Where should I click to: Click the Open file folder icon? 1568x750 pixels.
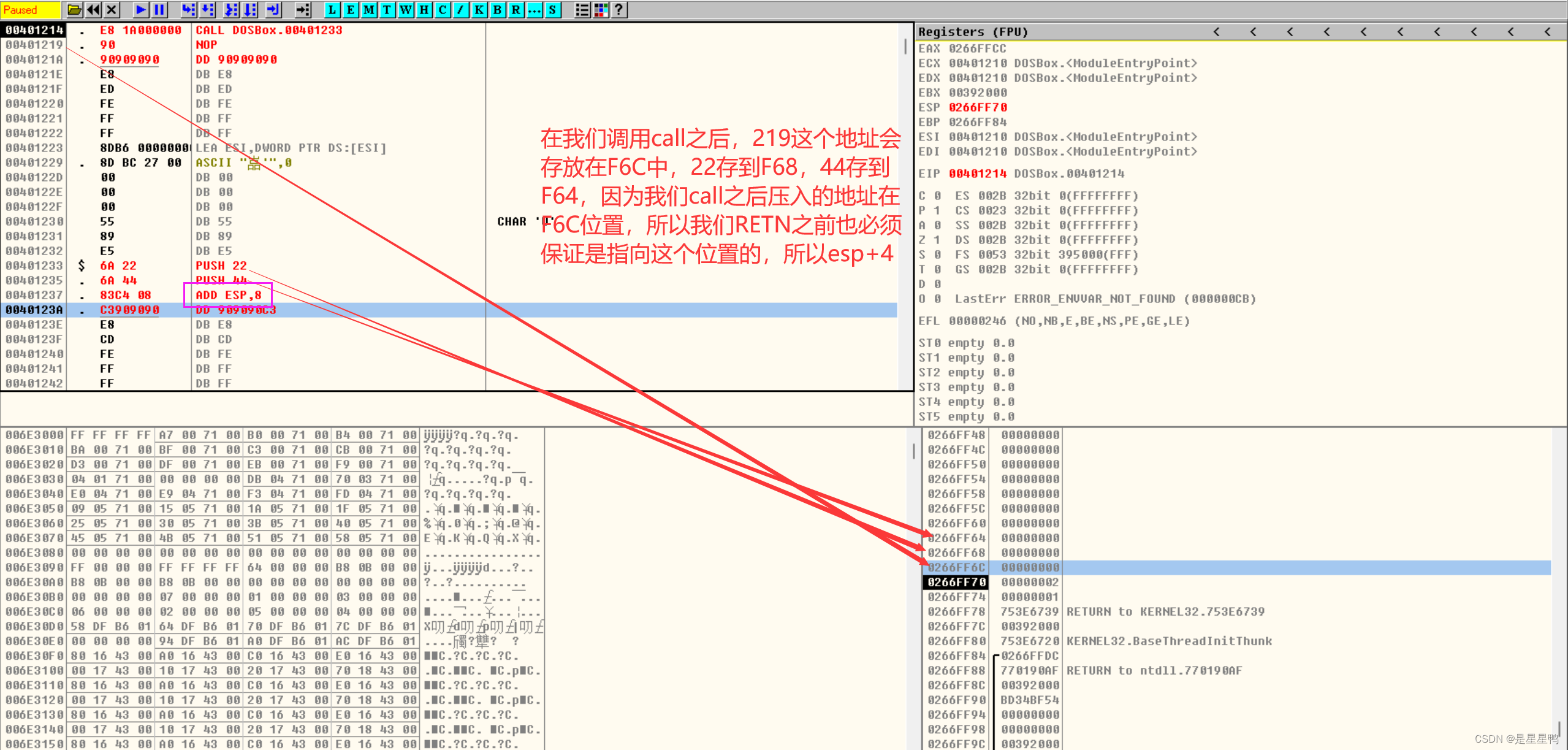coord(74,9)
